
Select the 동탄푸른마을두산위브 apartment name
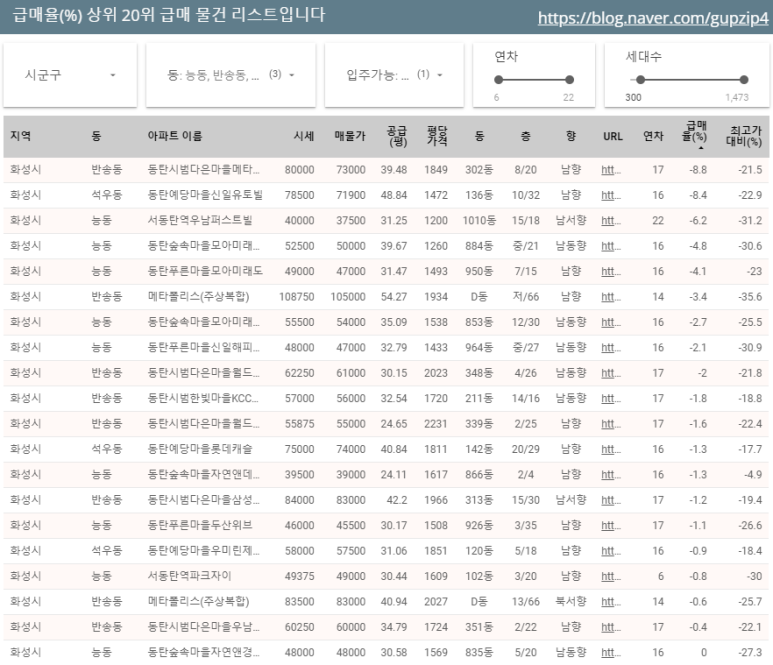click(x=200, y=525)
